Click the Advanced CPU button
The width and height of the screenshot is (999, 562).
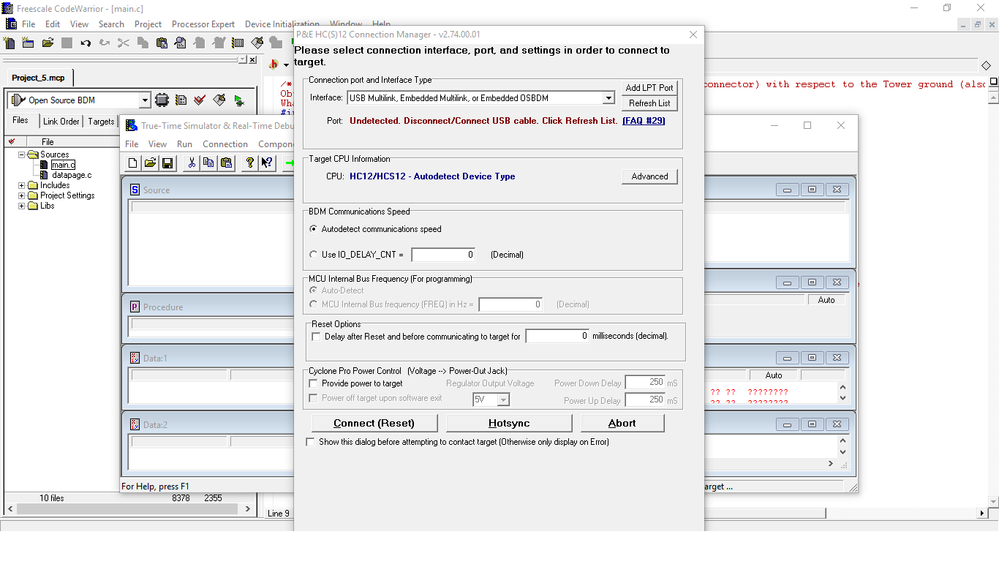point(649,177)
